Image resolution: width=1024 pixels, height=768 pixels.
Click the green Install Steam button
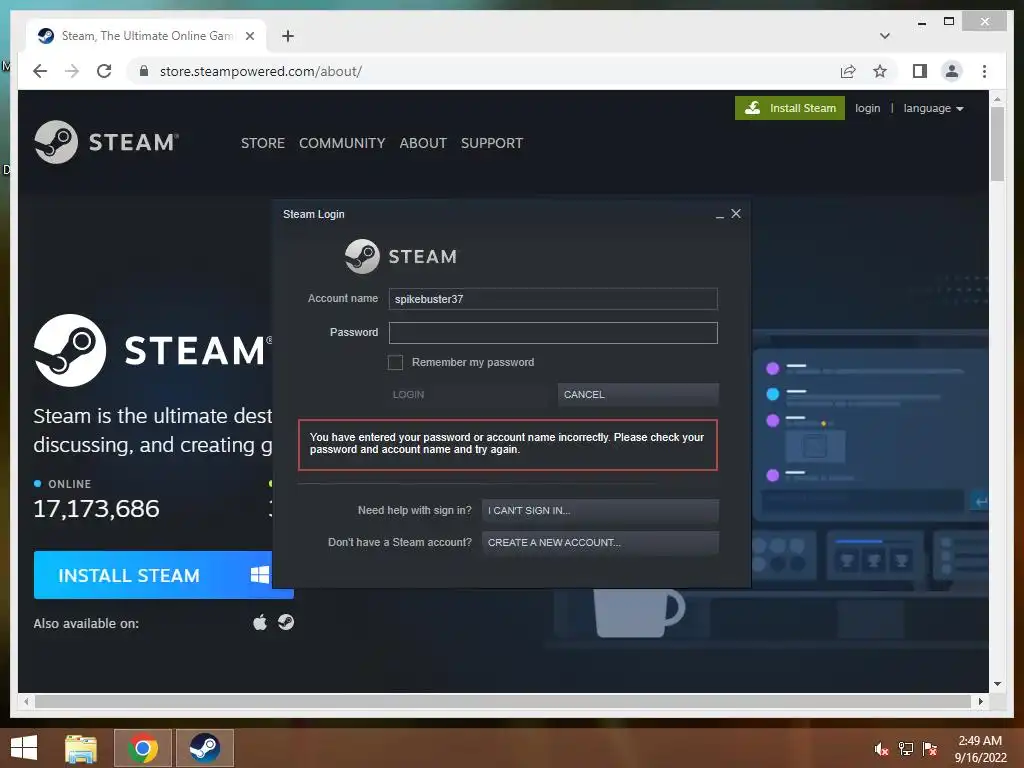(x=790, y=108)
